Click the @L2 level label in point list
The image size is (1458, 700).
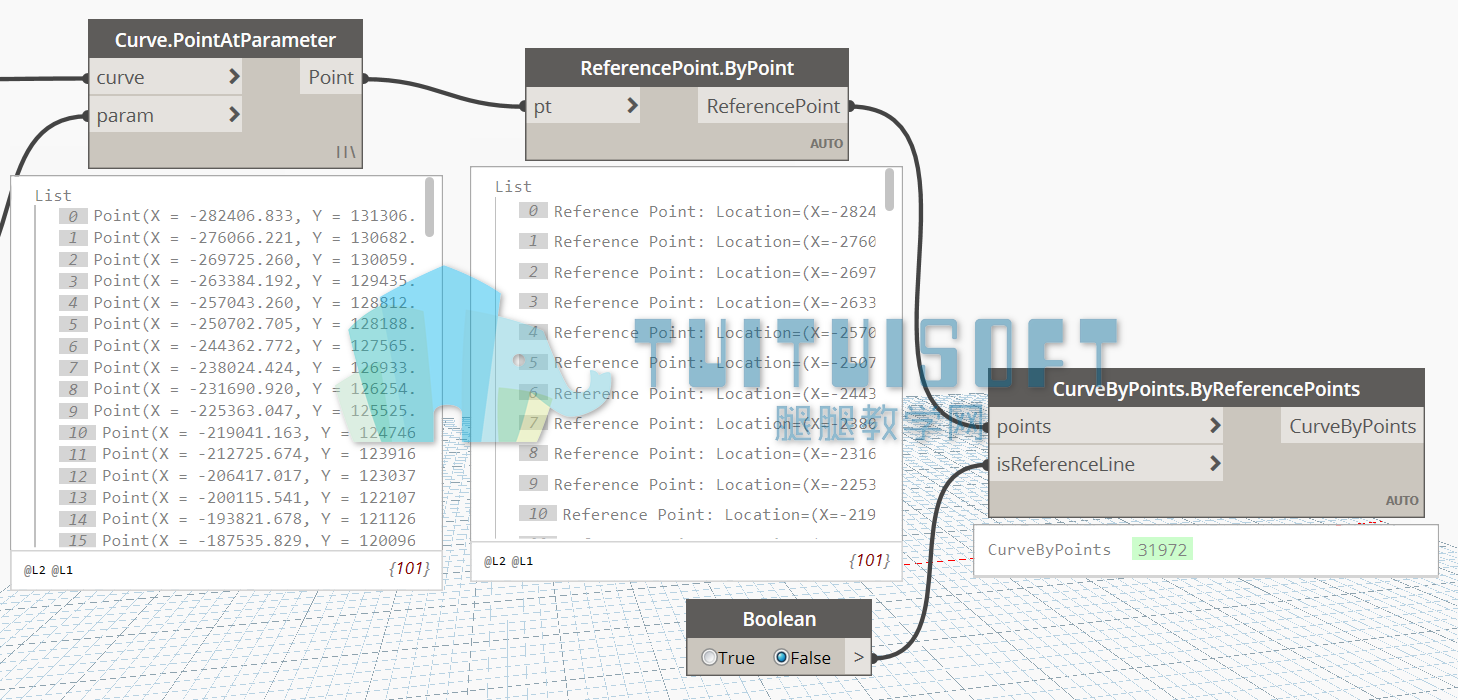(35, 570)
